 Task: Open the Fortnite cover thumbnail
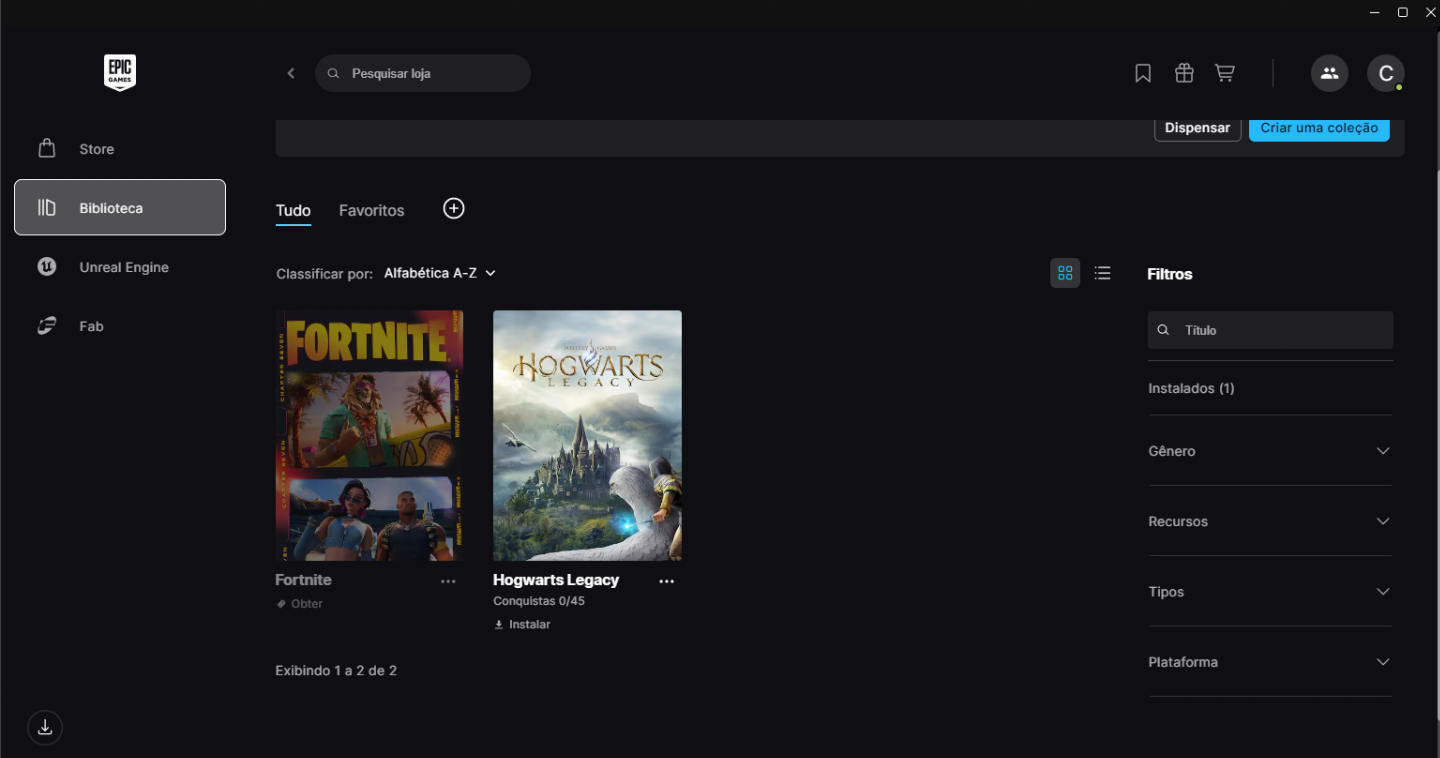(369, 435)
